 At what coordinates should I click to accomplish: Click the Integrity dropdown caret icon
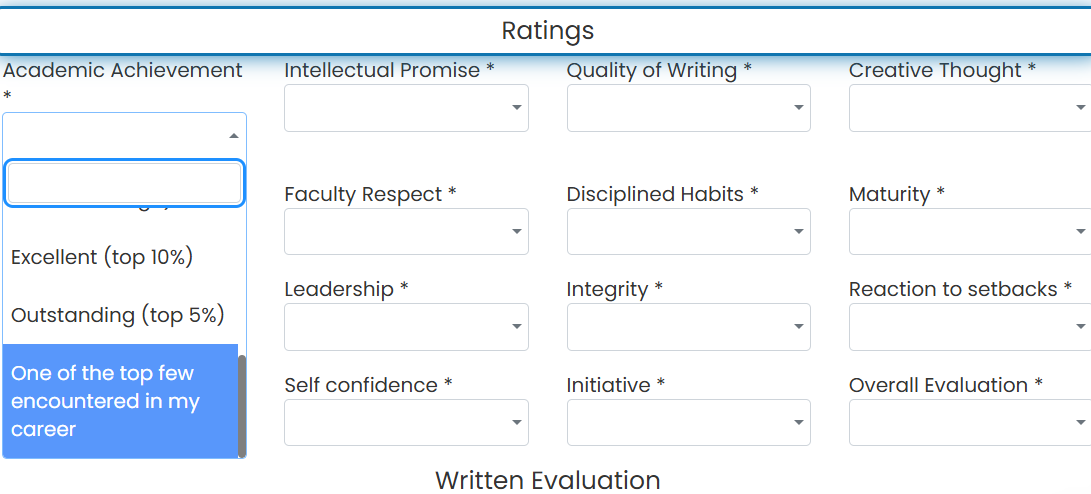click(799, 327)
